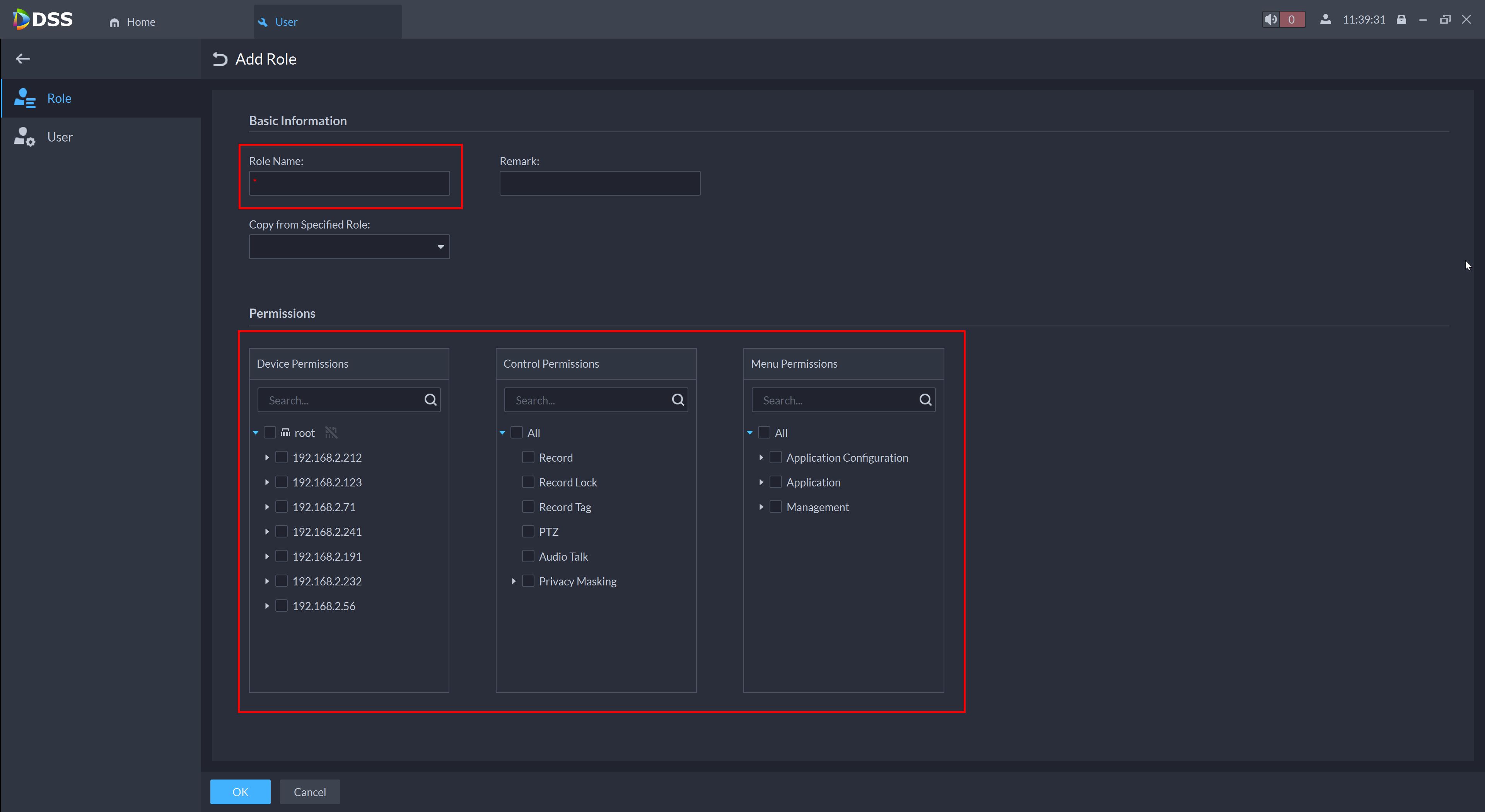Click the lock screen padlock icon
This screenshot has height=812, width=1485.
[1401, 20]
